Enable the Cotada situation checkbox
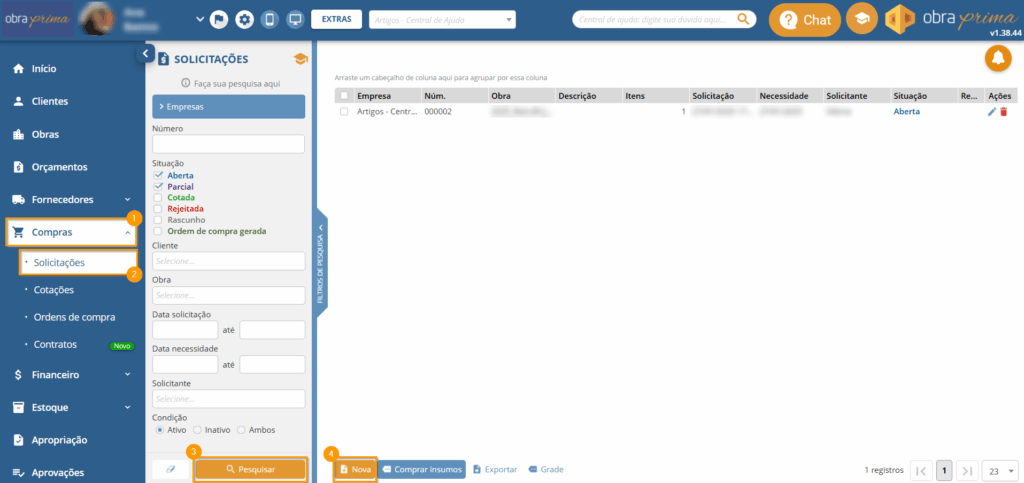Image resolution: width=1024 pixels, height=483 pixels. tap(158, 197)
